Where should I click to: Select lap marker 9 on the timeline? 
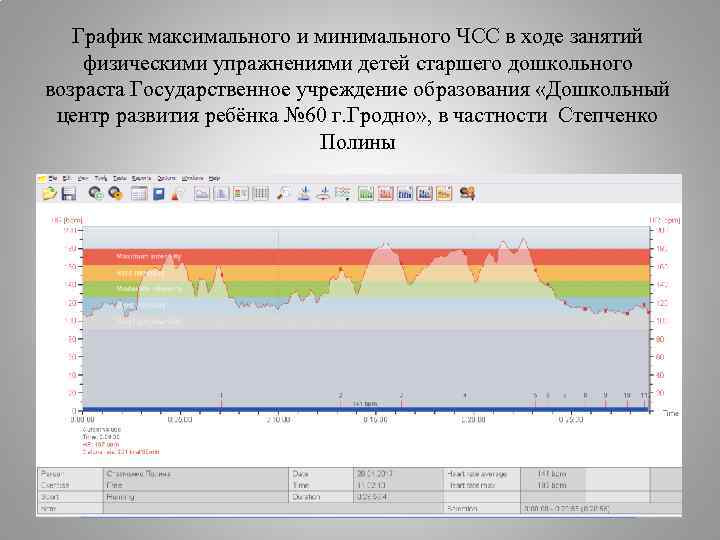(605, 396)
